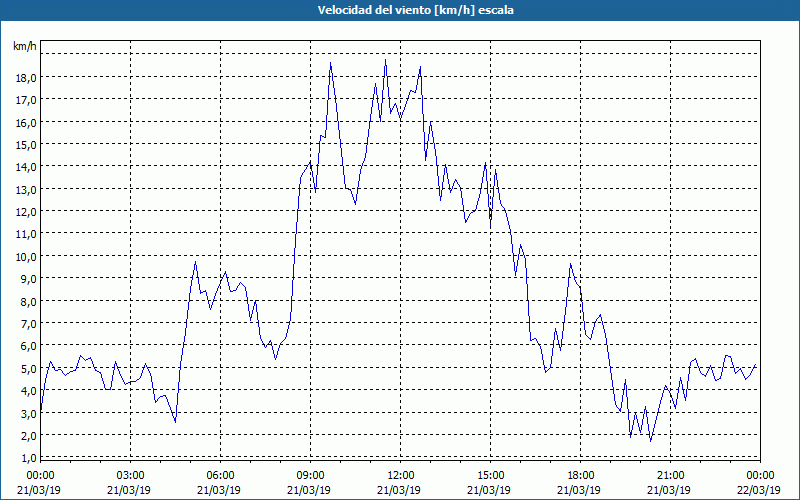Click the 1,0 y-axis value
Image resolution: width=800 pixels, height=500 pixels.
(x=28, y=458)
